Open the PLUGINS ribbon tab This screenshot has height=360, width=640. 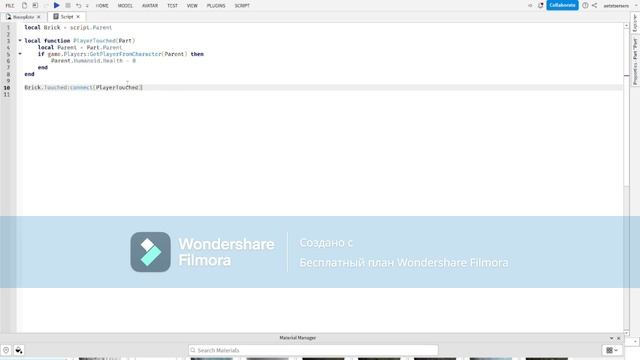(x=216, y=6)
